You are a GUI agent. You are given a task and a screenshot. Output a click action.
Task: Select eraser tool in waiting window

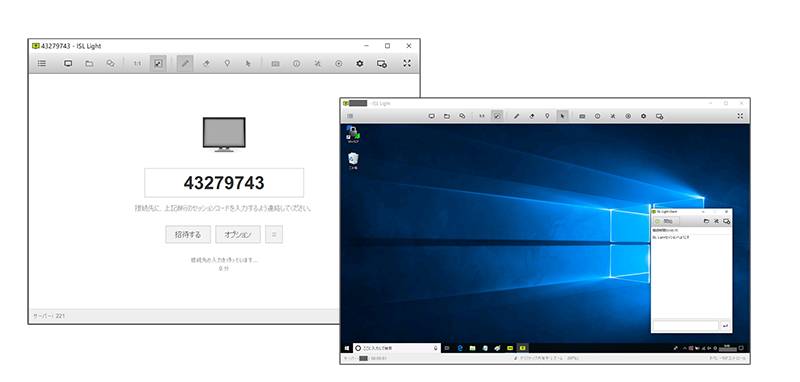206,64
